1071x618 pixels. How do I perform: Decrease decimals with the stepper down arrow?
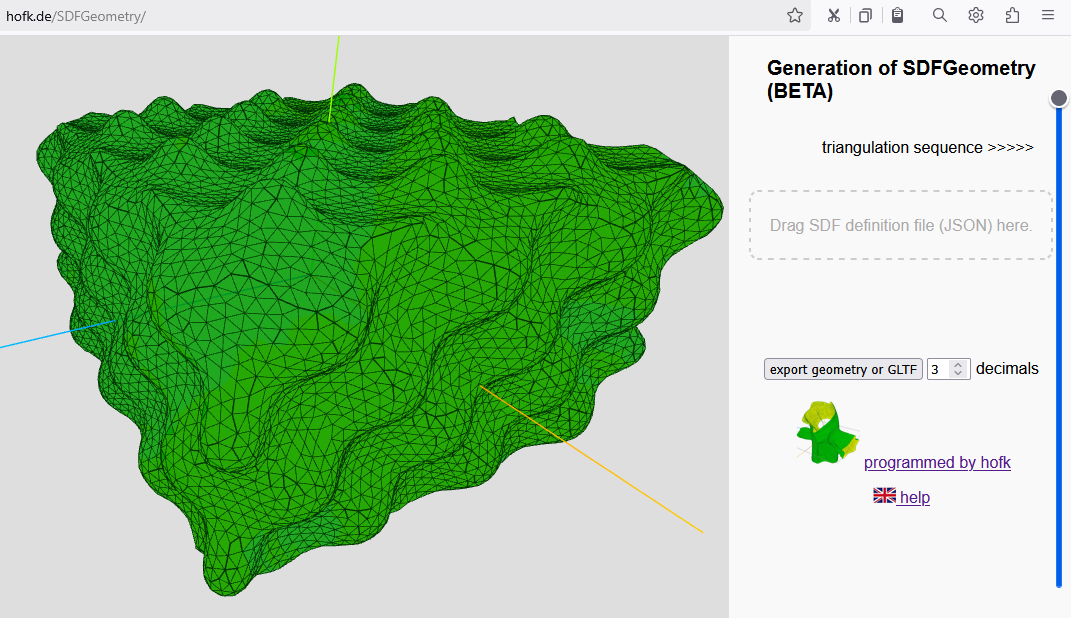pos(958,374)
